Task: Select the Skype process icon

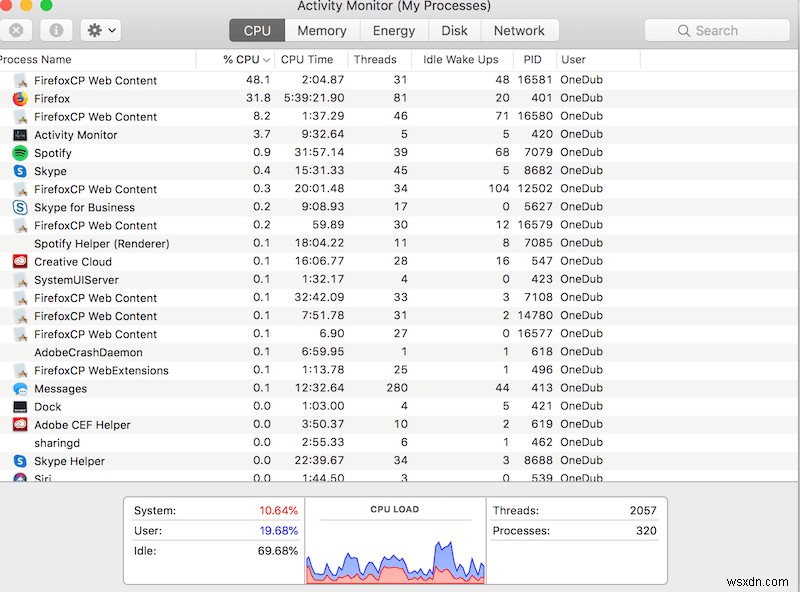Action: click(20, 171)
